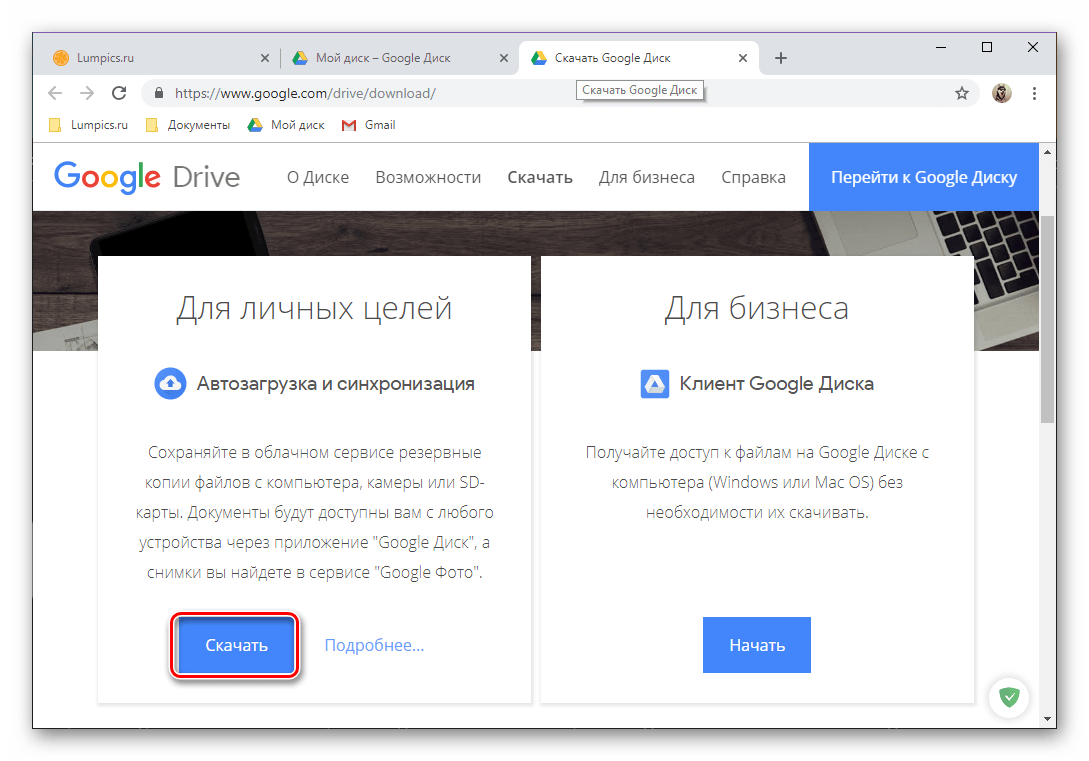
Task: Click the browser forward arrow
Action: pyautogui.click(x=87, y=93)
